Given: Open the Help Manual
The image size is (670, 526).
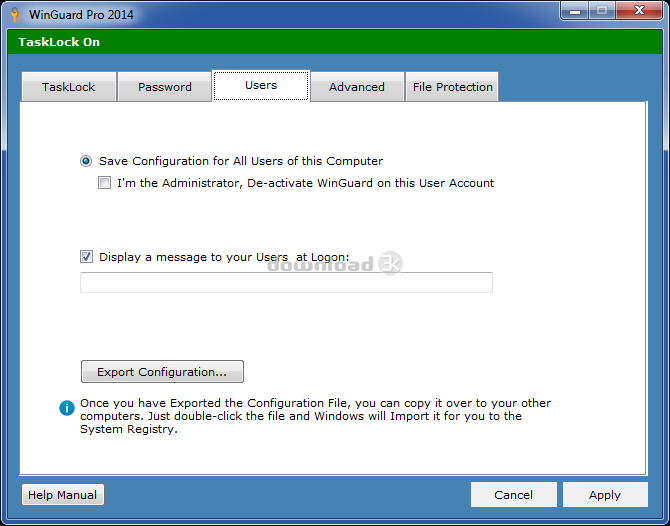Looking at the screenshot, I should pyautogui.click(x=63, y=495).
